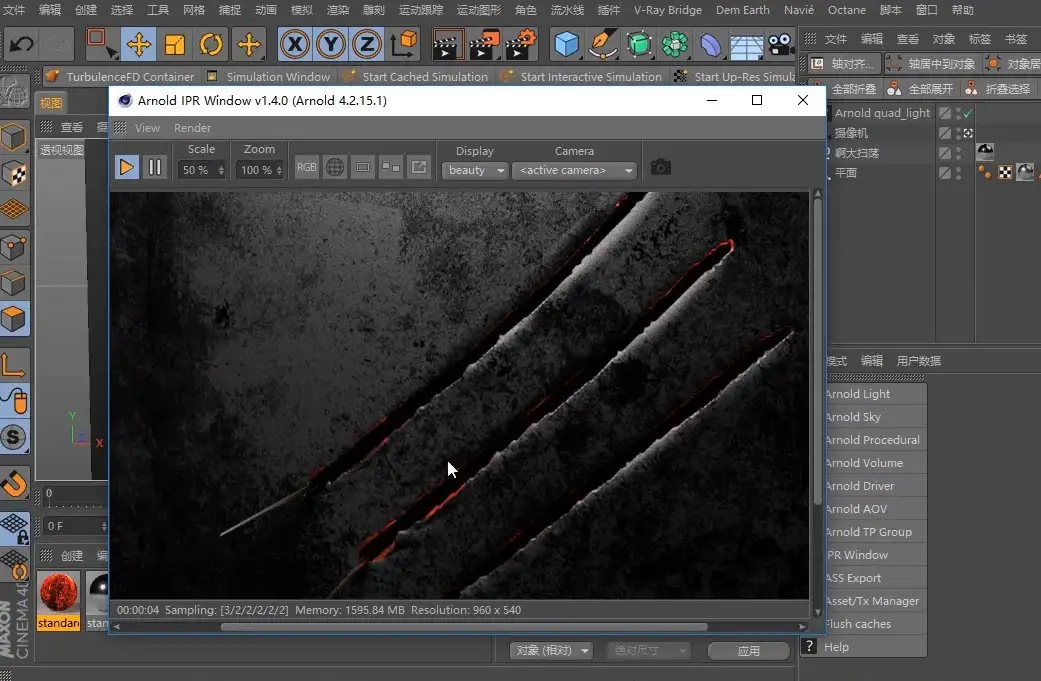The height and width of the screenshot is (681, 1041).
Task: Open the Octane menu
Action: [x=846, y=10]
